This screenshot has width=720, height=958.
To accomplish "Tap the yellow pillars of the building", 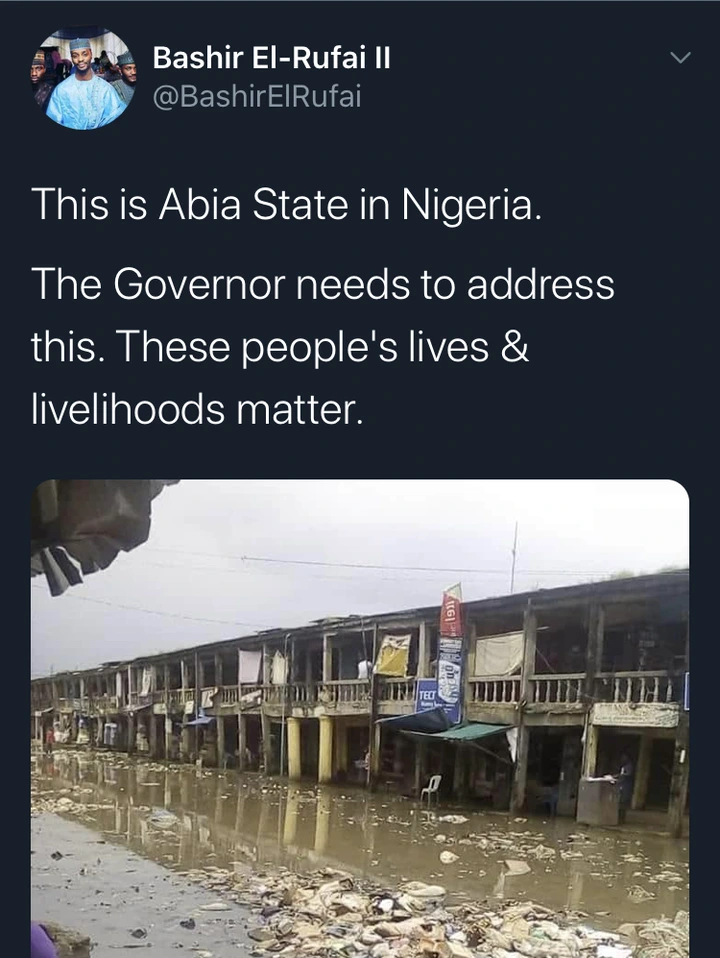I will pyautogui.click(x=309, y=750).
